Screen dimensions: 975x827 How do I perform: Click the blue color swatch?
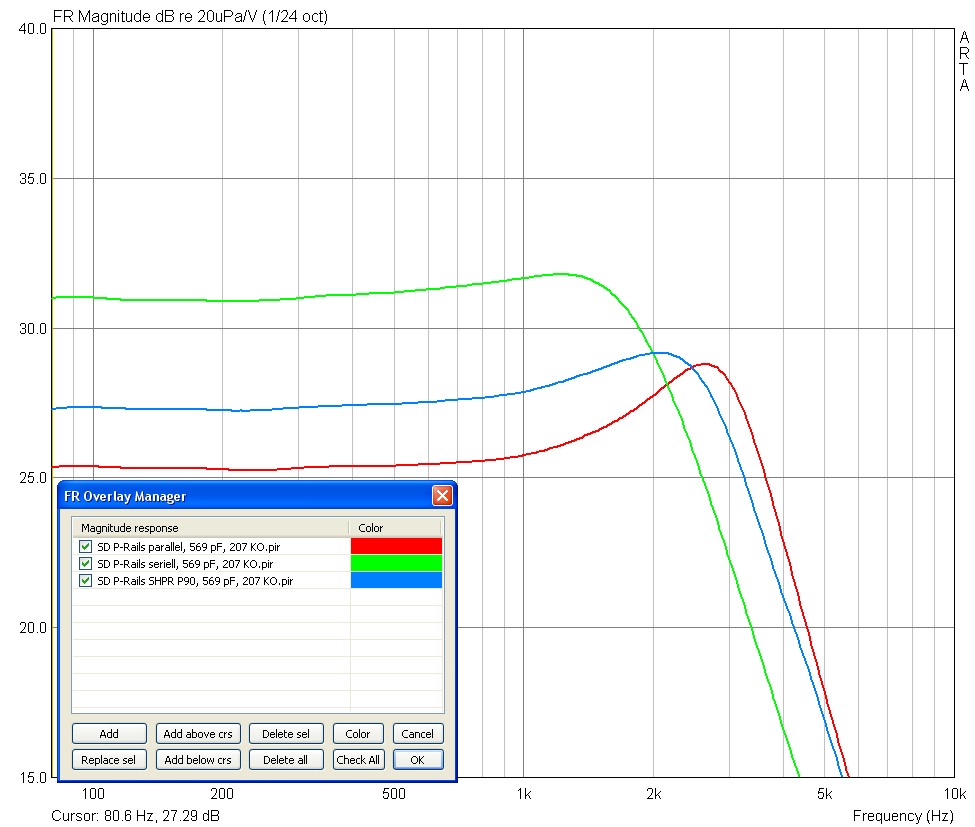click(x=396, y=580)
